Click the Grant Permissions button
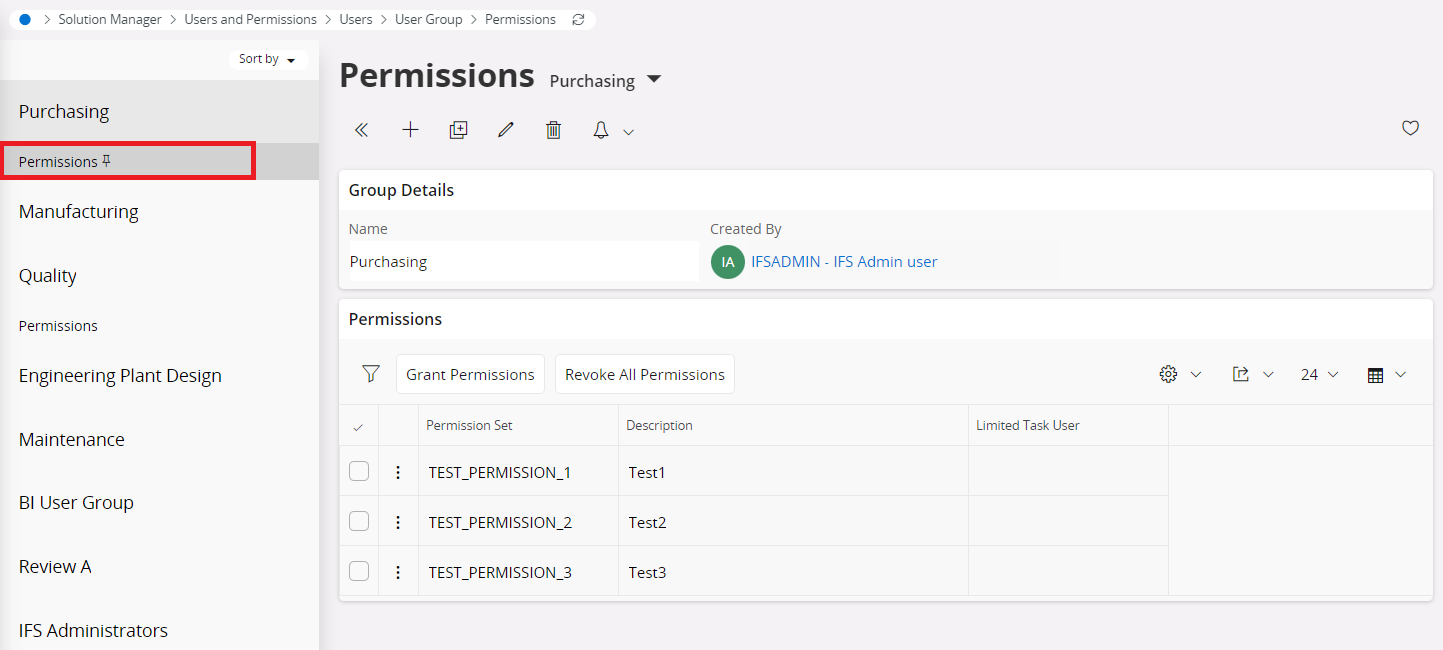Viewport: 1443px width, 650px height. pos(470,374)
